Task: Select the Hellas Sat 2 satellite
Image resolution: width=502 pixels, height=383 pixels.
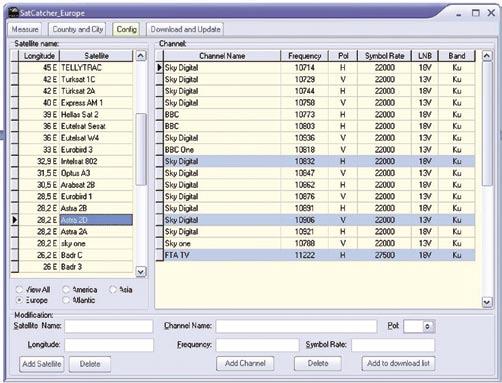Action: click(x=76, y=114)
